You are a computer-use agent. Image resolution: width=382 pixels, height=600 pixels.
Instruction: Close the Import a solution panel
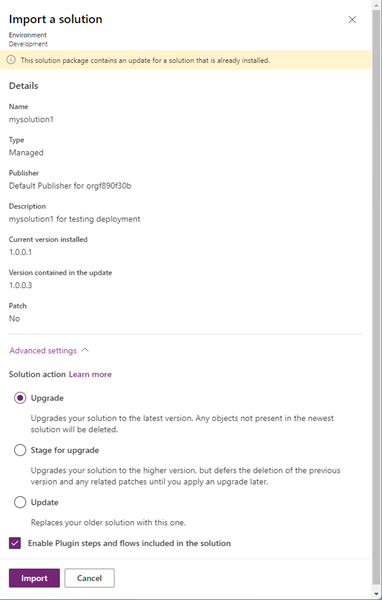[x=352, y=20]
